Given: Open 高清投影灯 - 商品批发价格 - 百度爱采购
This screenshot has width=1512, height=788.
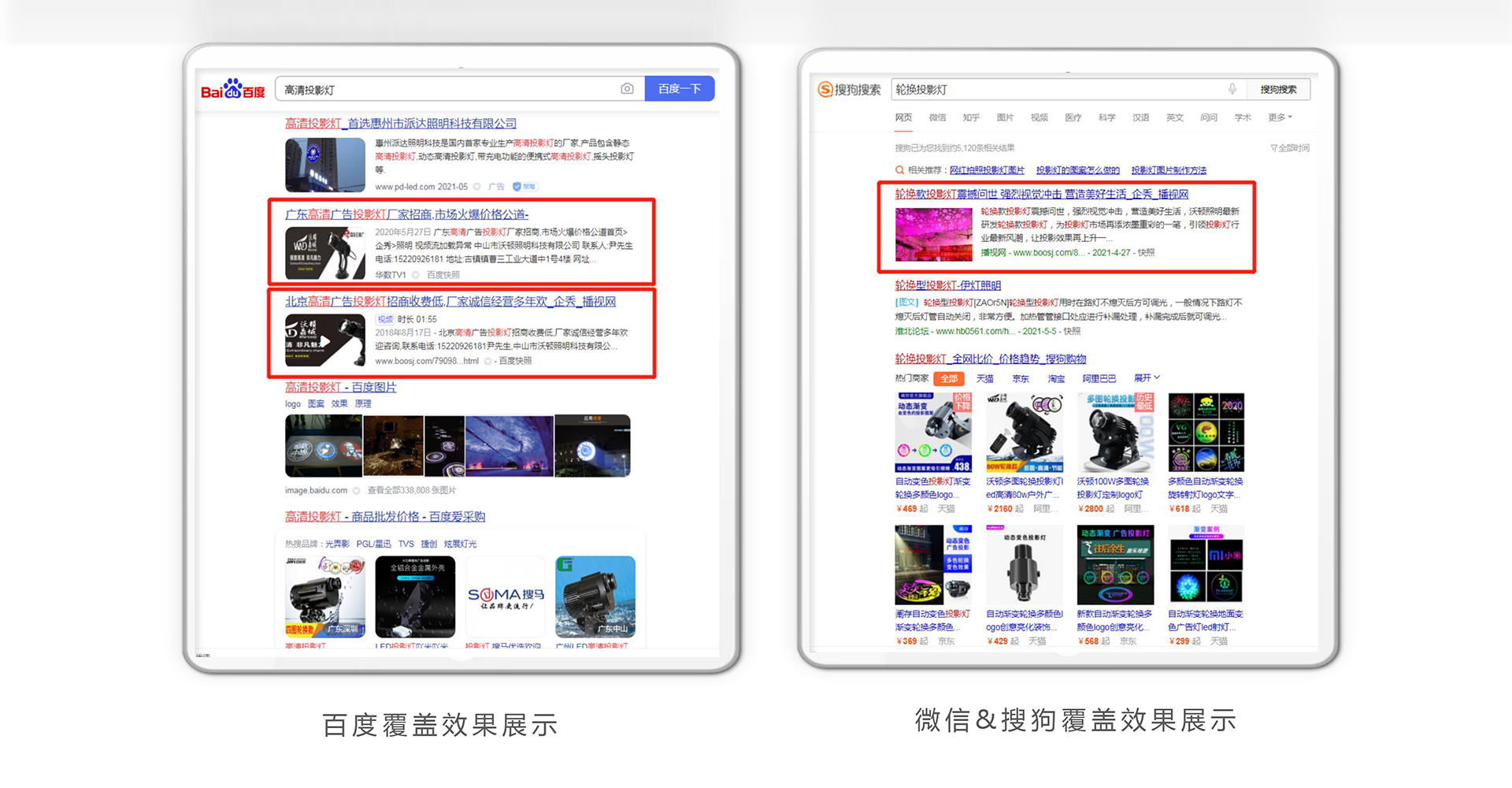Looking at the screenshot, I should (385, 517).
